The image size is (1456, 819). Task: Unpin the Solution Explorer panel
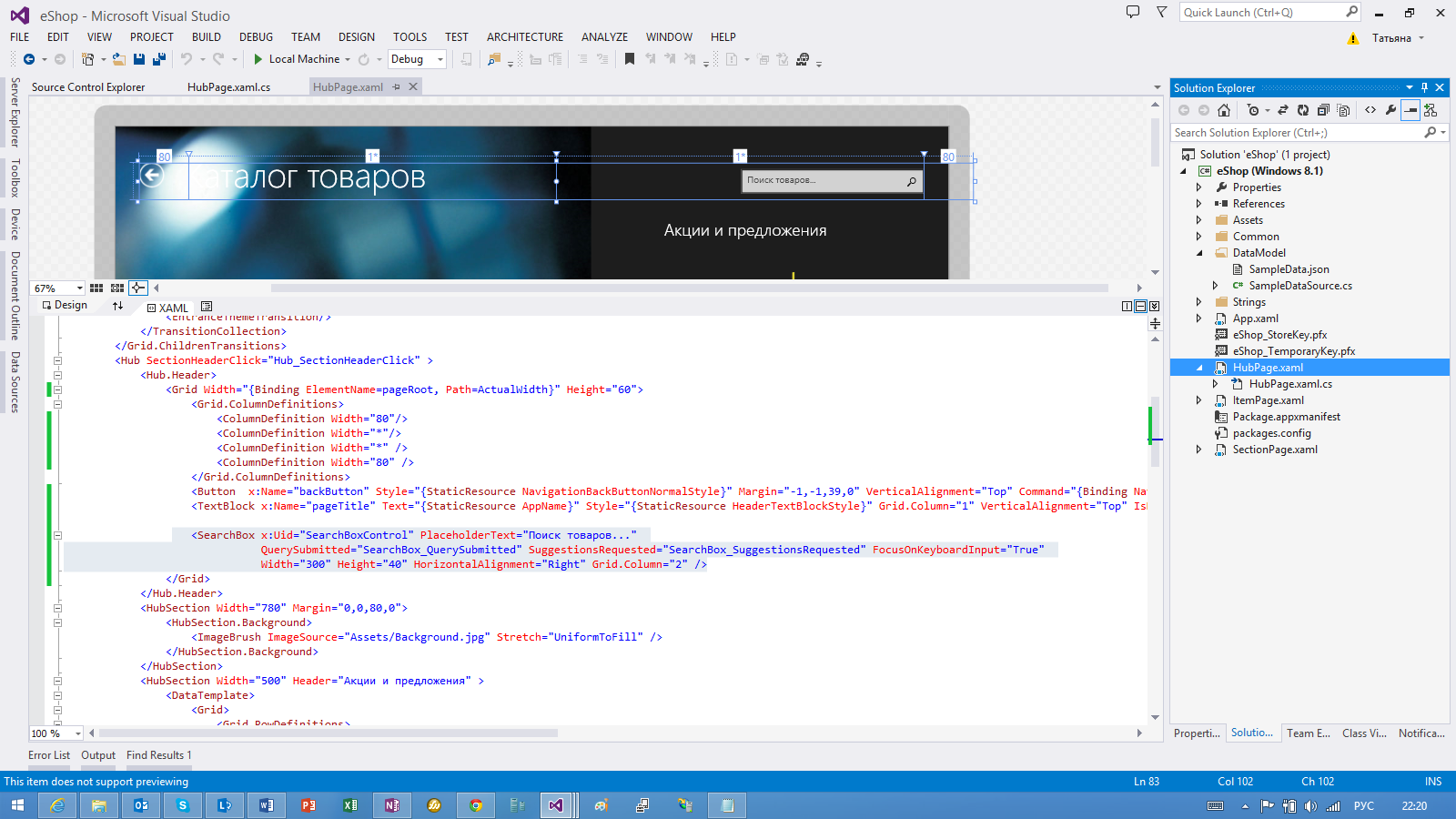point(1425,87)
